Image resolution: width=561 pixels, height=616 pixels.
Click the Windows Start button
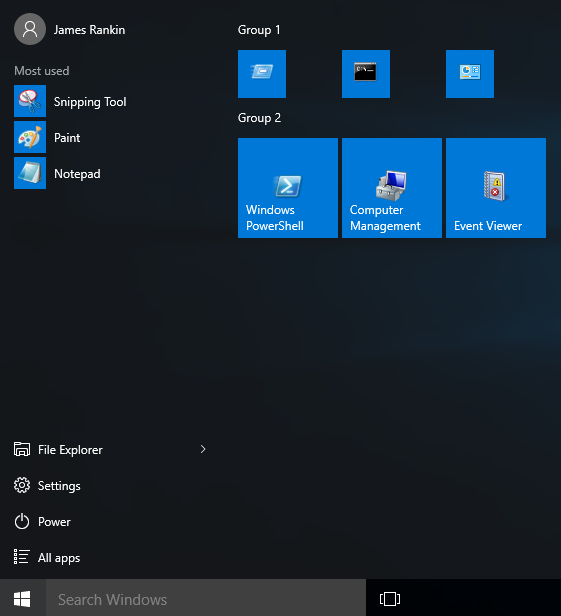pos(22,599)
